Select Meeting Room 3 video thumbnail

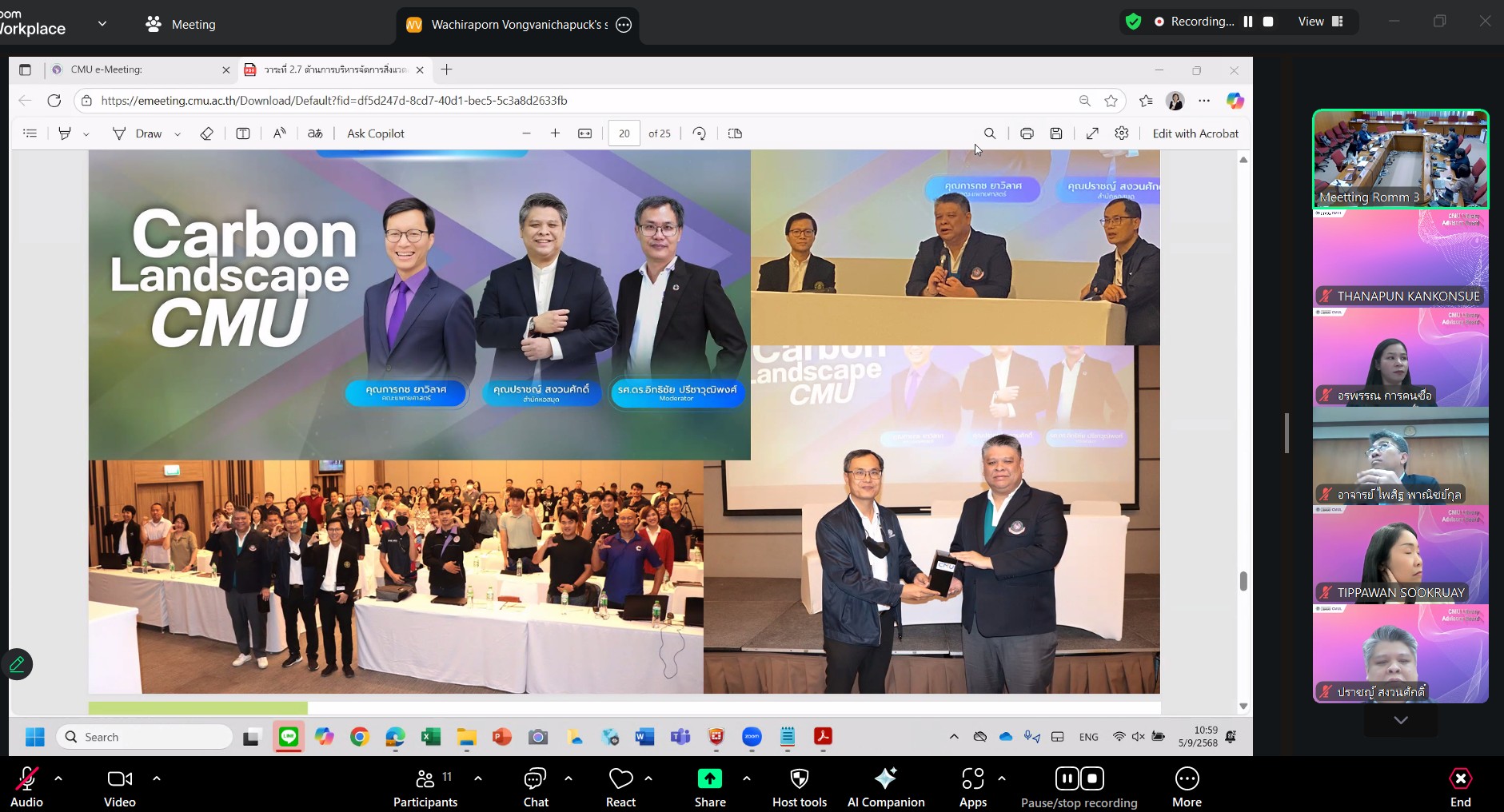[1401, 158]
